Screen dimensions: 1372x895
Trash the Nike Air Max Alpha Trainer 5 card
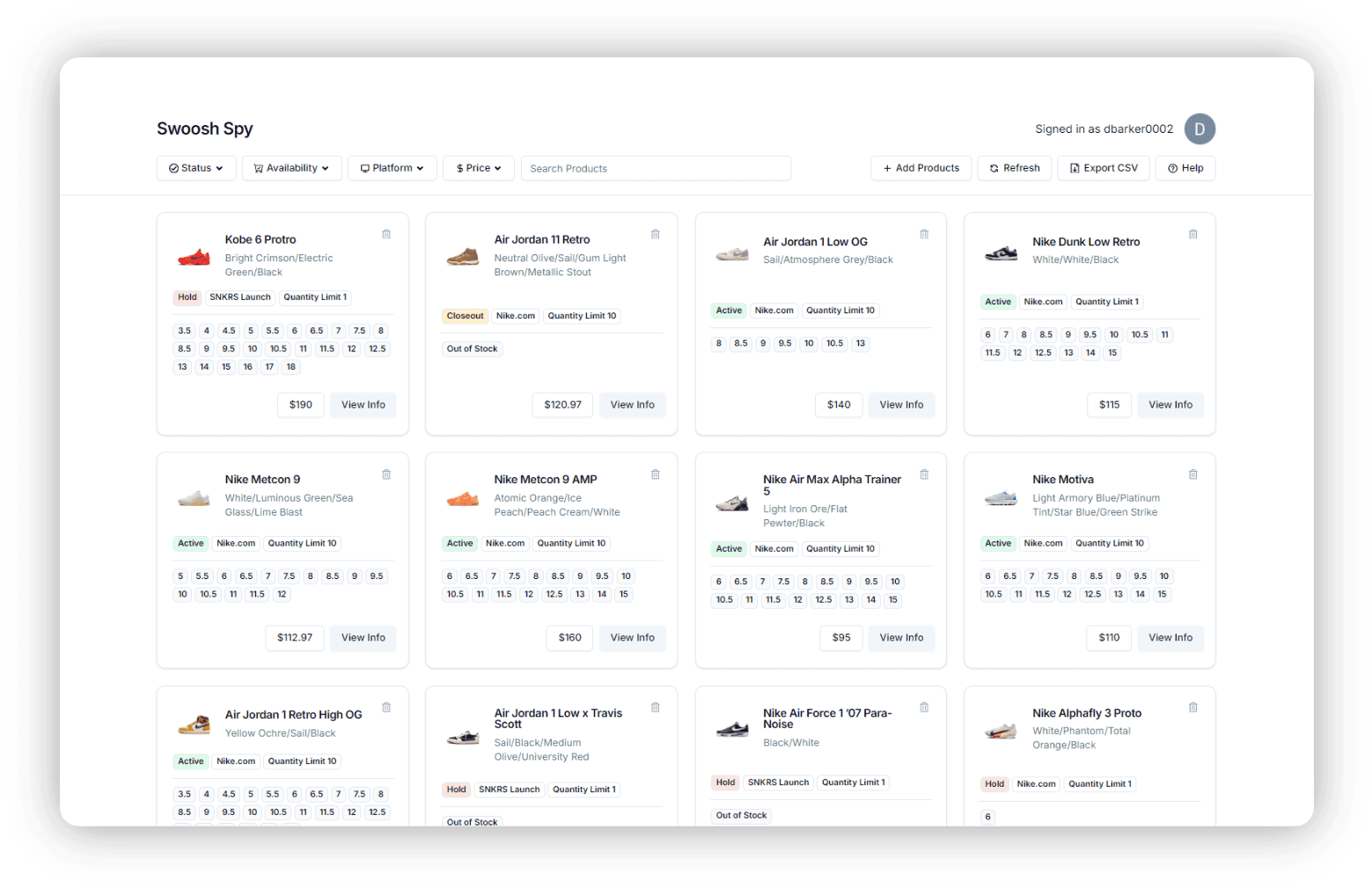924,474
